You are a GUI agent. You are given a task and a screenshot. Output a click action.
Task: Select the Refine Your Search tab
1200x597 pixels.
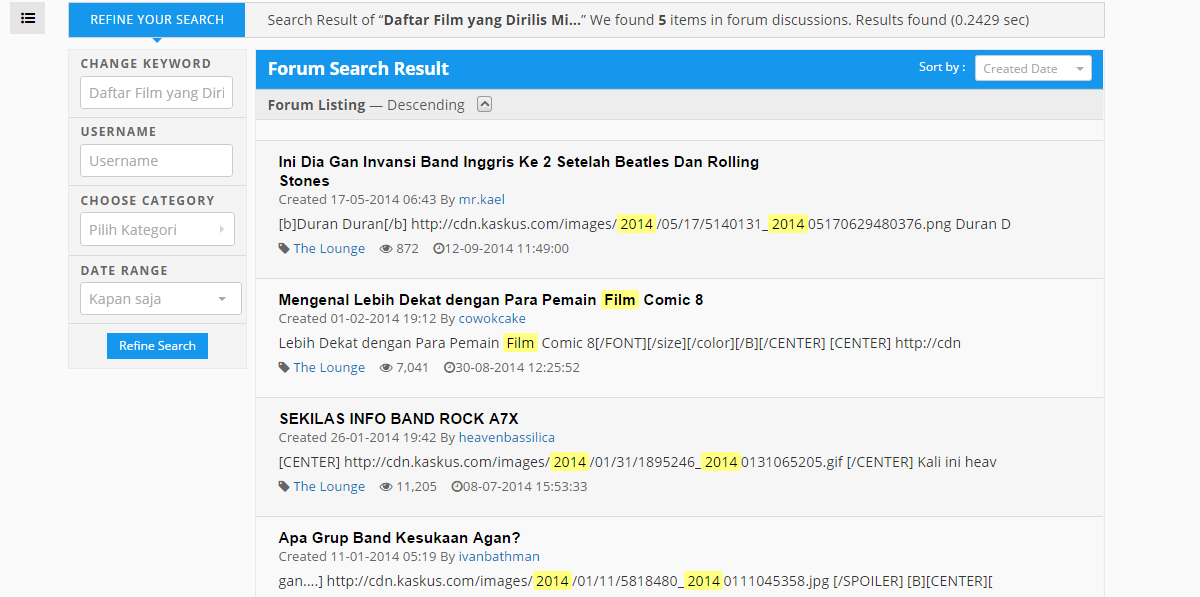(156, 20)
